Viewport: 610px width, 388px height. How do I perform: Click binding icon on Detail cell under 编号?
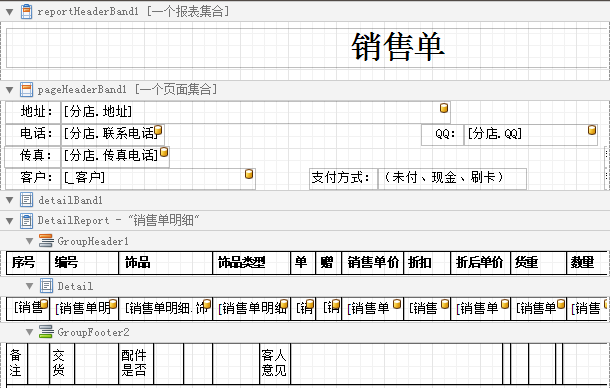[x=113, y=304]
